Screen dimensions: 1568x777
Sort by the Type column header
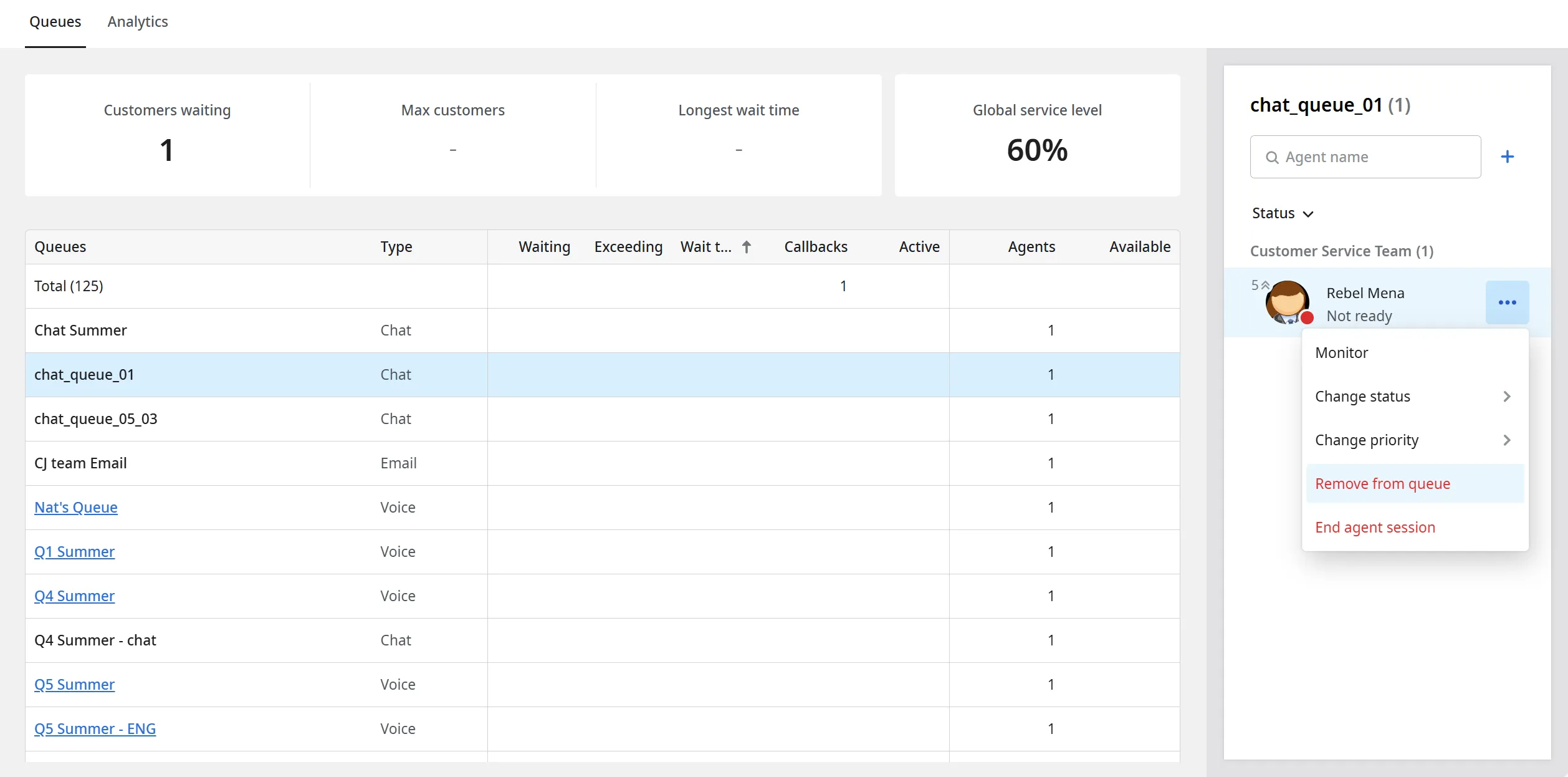tap(396, 247)
